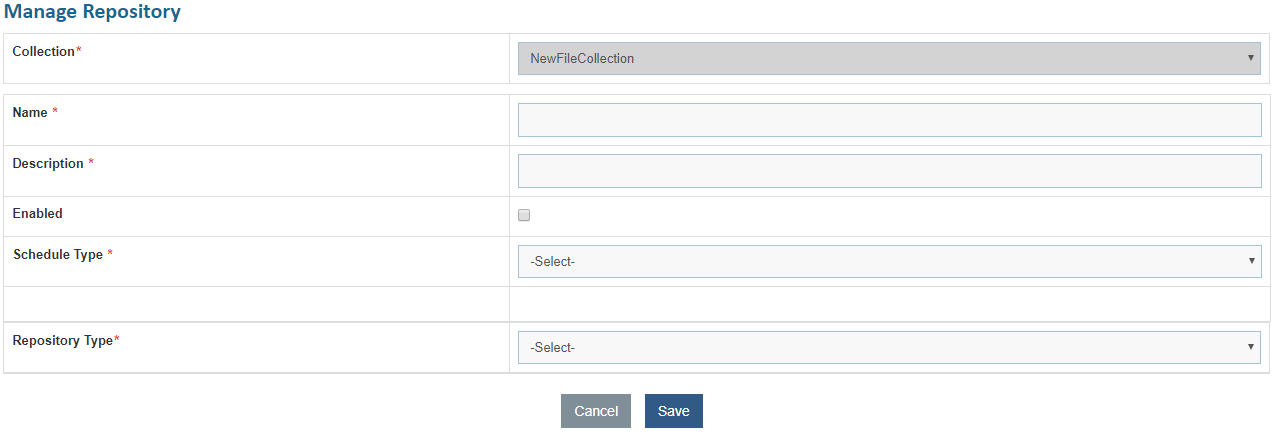
Task: Click the Collection field label
Action: point(44,52)
